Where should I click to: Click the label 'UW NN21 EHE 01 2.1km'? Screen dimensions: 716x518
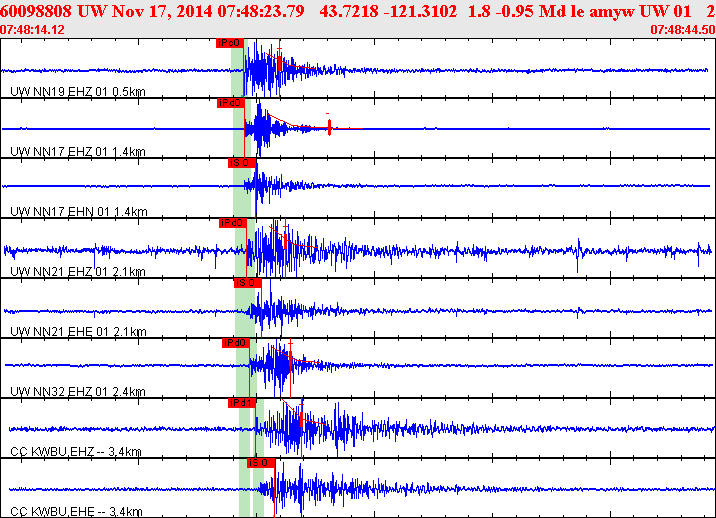78,332
